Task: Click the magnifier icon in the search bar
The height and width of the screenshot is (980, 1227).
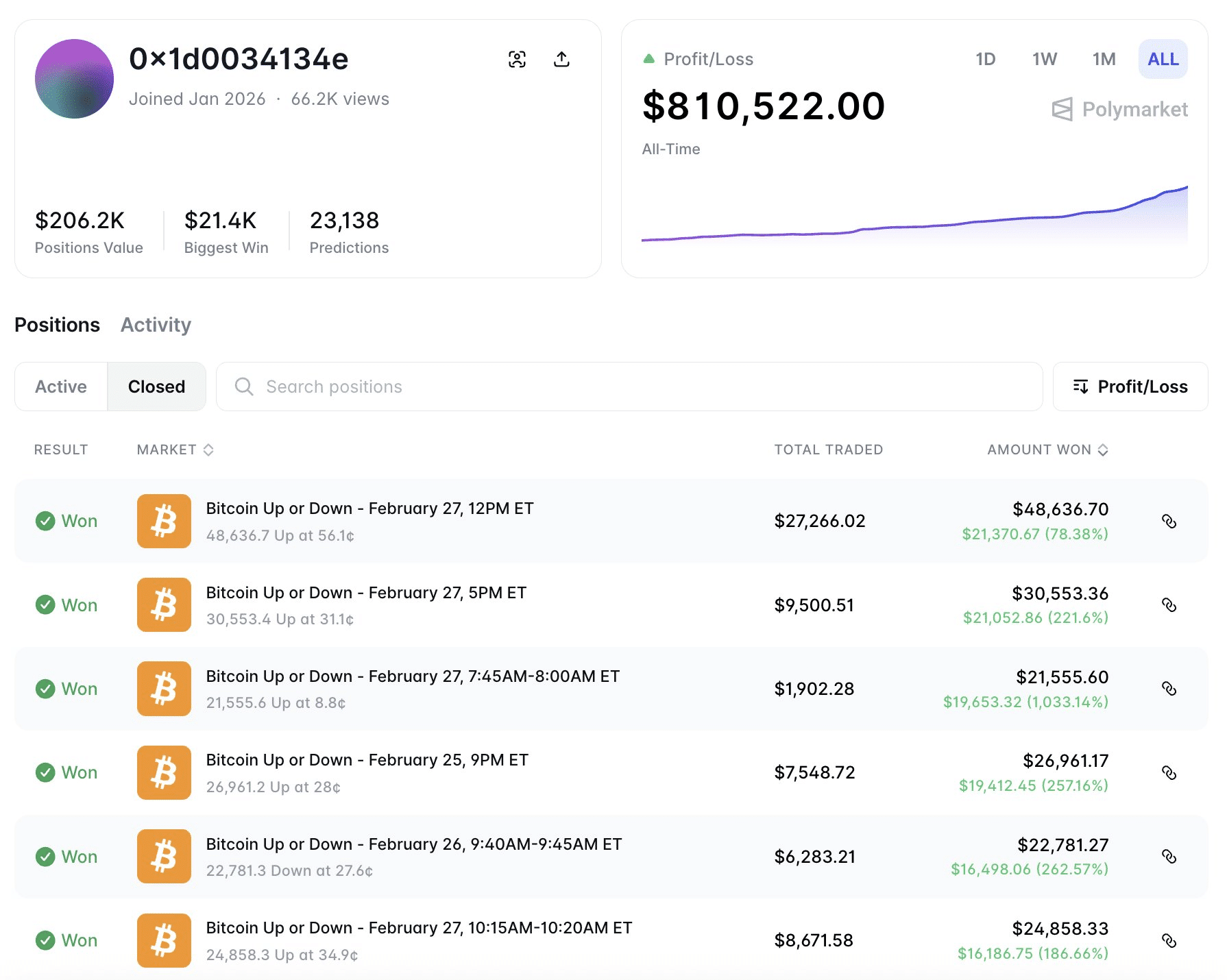Action: click(x=243, y=387)
